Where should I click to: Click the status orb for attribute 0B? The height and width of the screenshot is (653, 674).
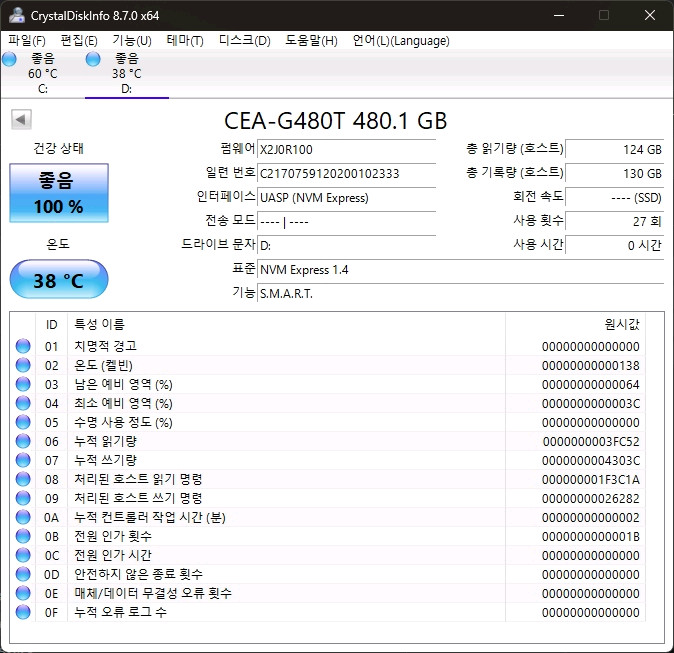[x=23, y=536]
